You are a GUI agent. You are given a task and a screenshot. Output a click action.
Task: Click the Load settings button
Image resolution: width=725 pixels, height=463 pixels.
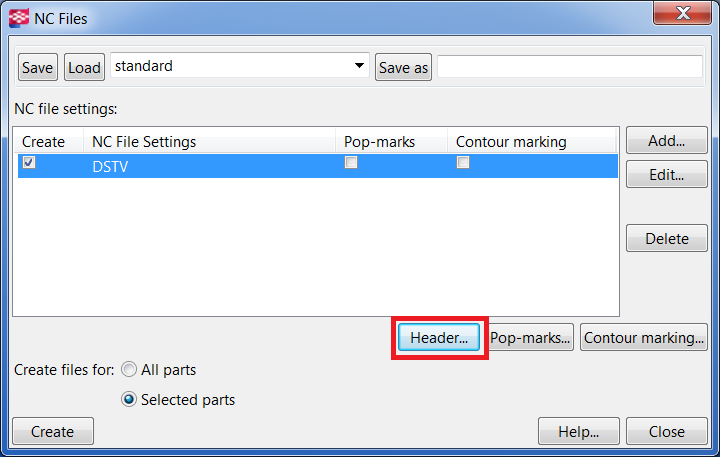click(x=84, y=67)
